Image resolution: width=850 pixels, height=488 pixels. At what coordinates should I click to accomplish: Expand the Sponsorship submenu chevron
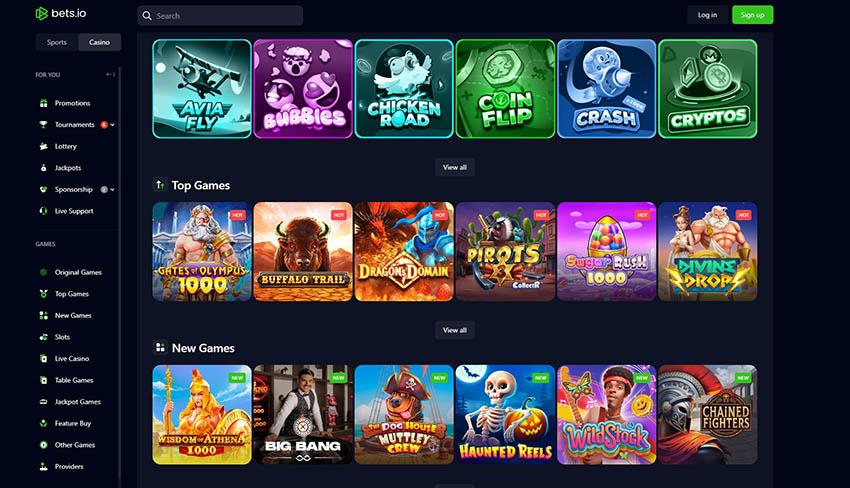[x=113, y=190]
